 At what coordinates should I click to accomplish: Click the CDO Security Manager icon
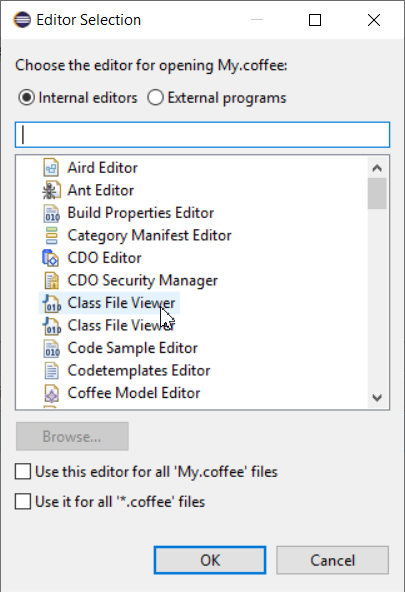tap(51, 281)
